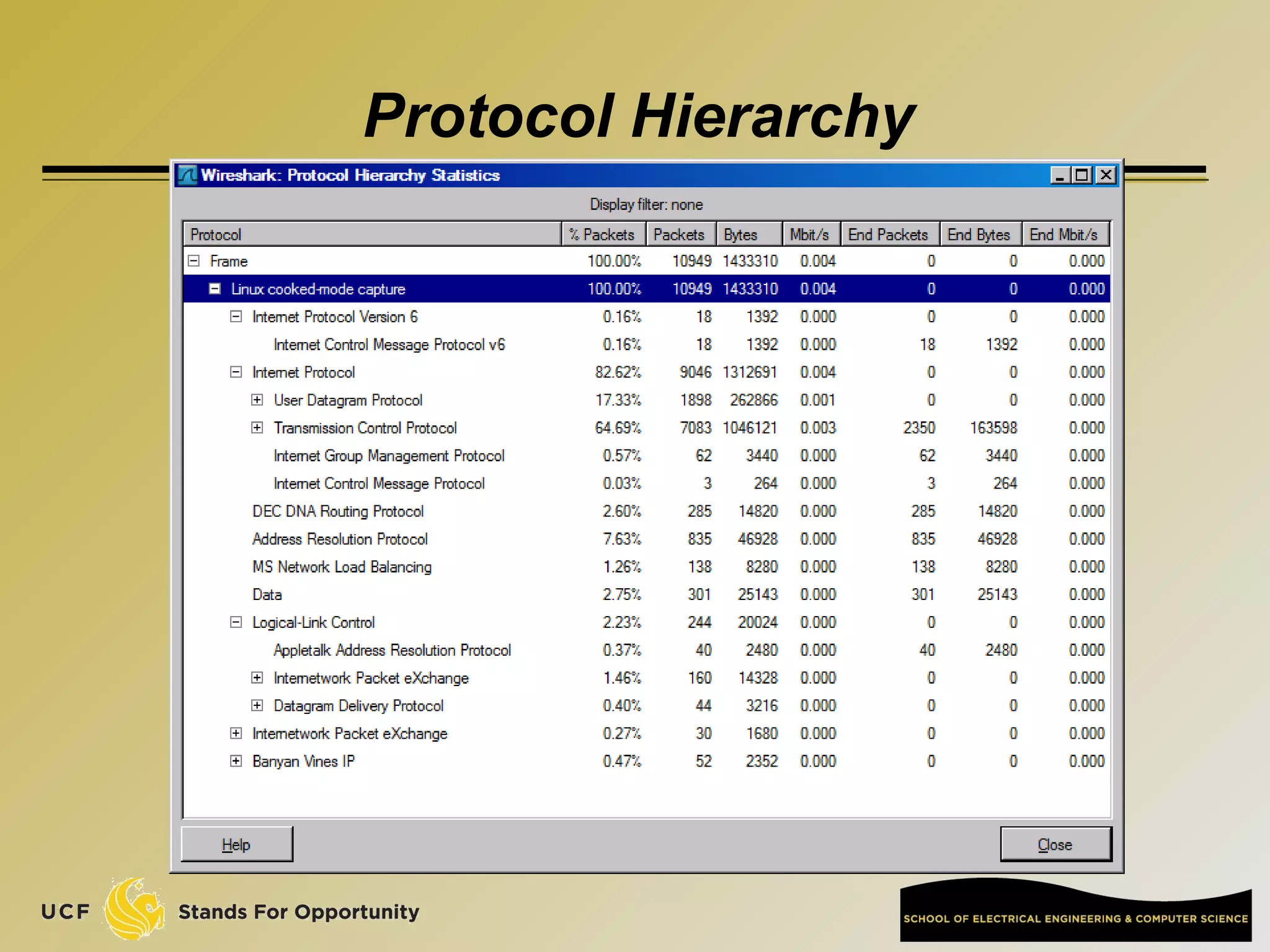Select the DEC DNA Routing Protocol row
Image resolution: width=1270 pixels, height=952 pixels.
point(647,511)
